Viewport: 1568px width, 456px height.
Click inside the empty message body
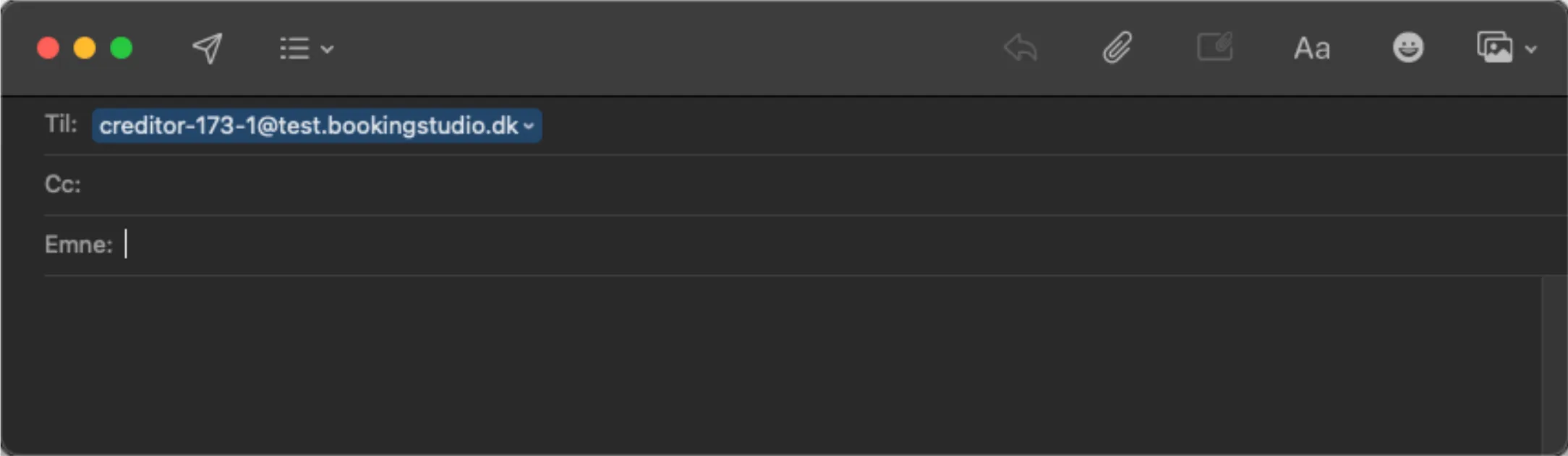pyautogui.click(x=723, y=362)
